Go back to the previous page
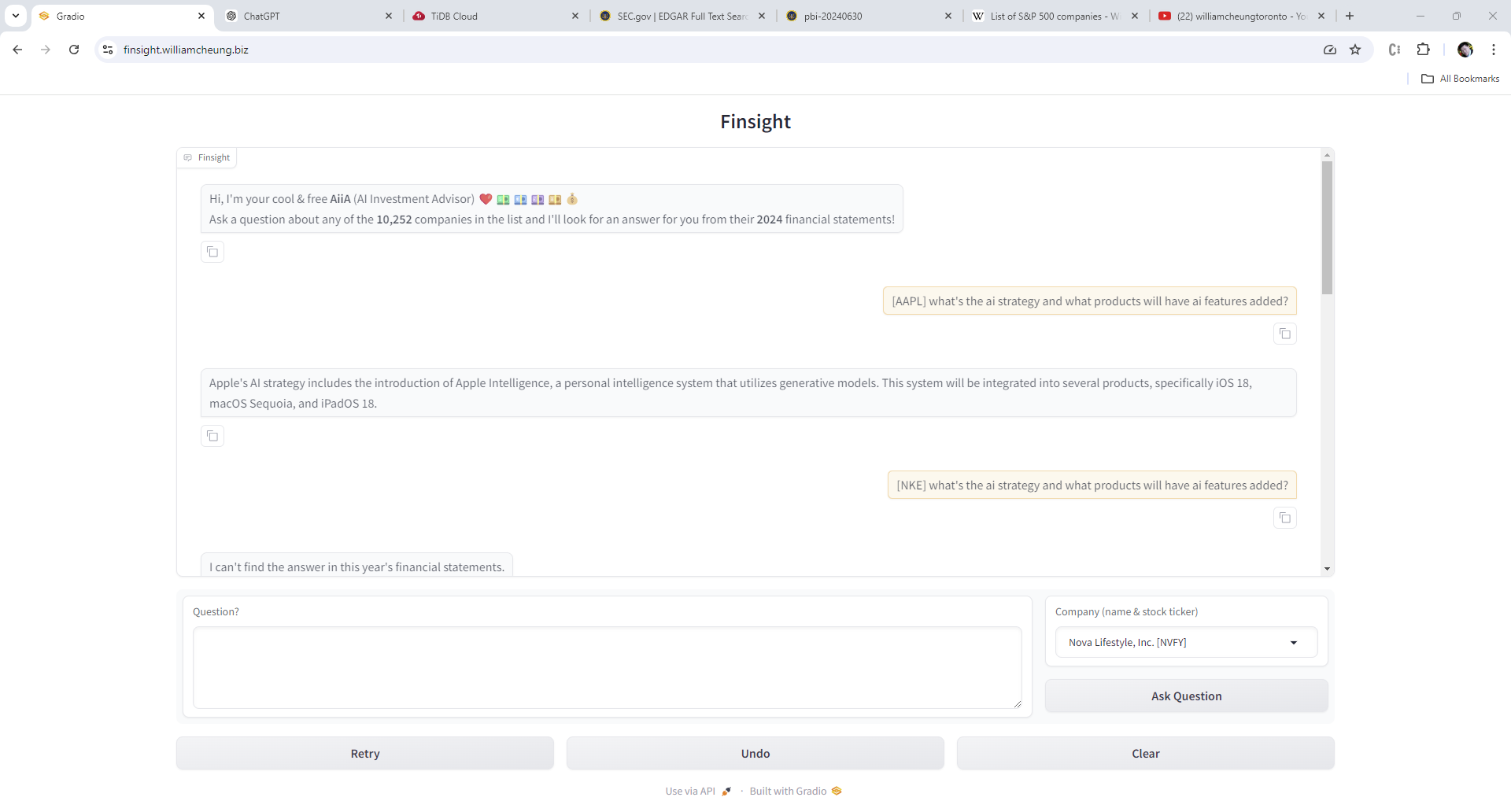This screenshot has width=1511, height=812. click(x=17, y=50)
